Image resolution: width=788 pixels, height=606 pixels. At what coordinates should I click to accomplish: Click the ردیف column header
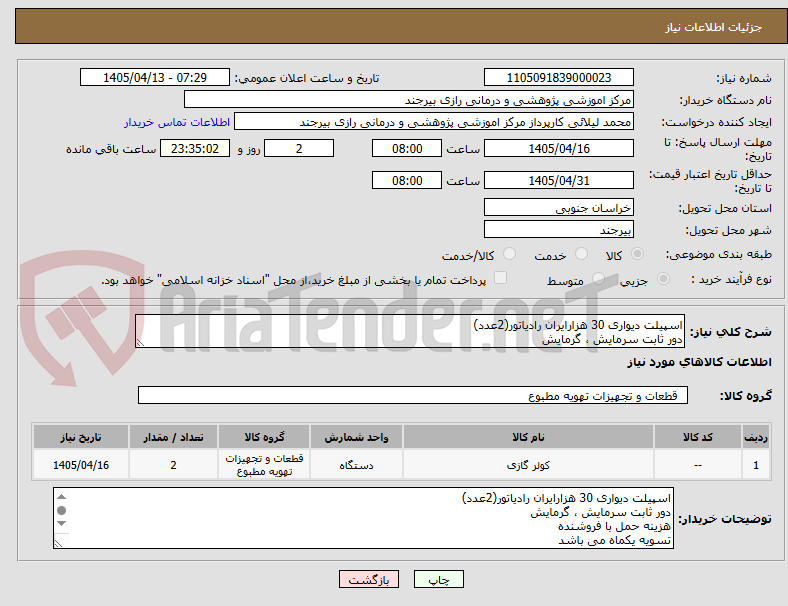tap(755, 437)
